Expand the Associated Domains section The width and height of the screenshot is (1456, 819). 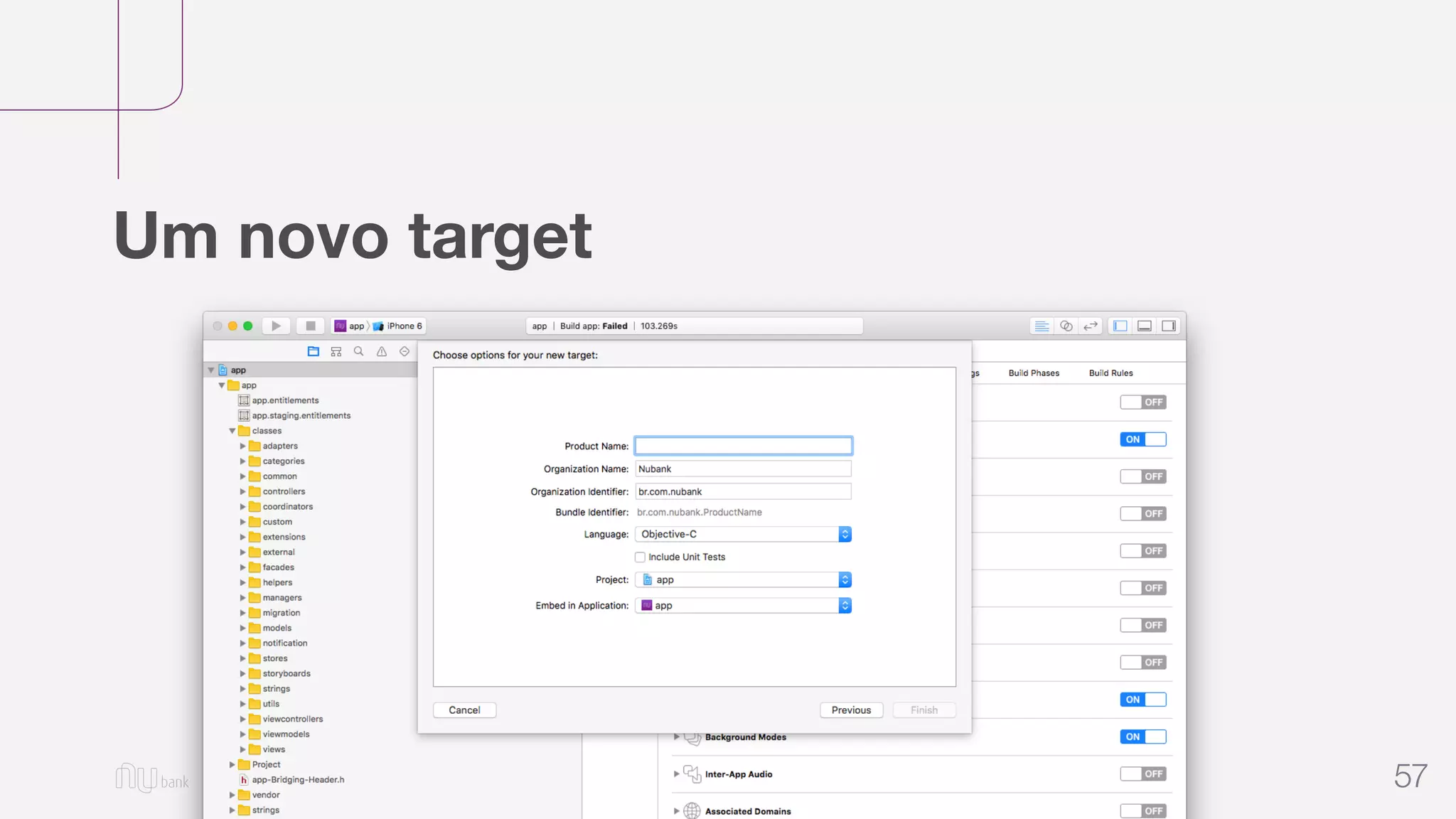pos(676,811)
